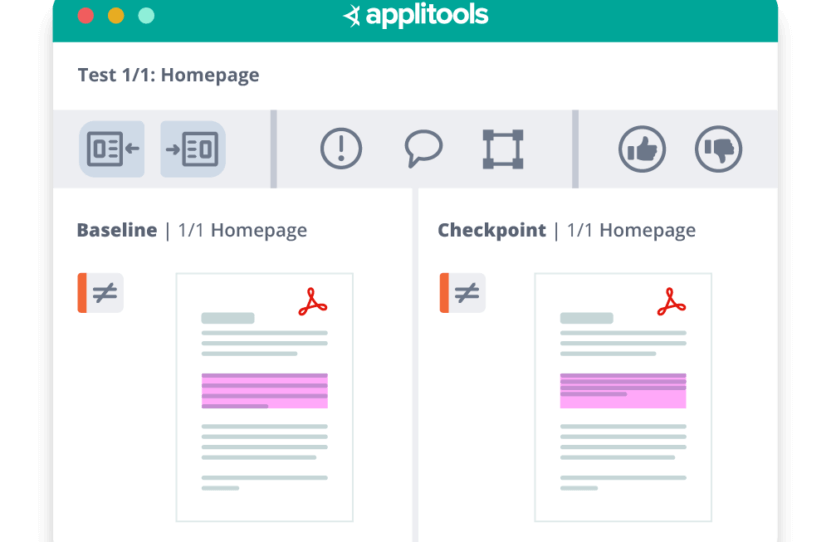Open the Baseline PDF page thumbnail
The width and height of the screenshot is (831, 542).
tap(264, 397)
